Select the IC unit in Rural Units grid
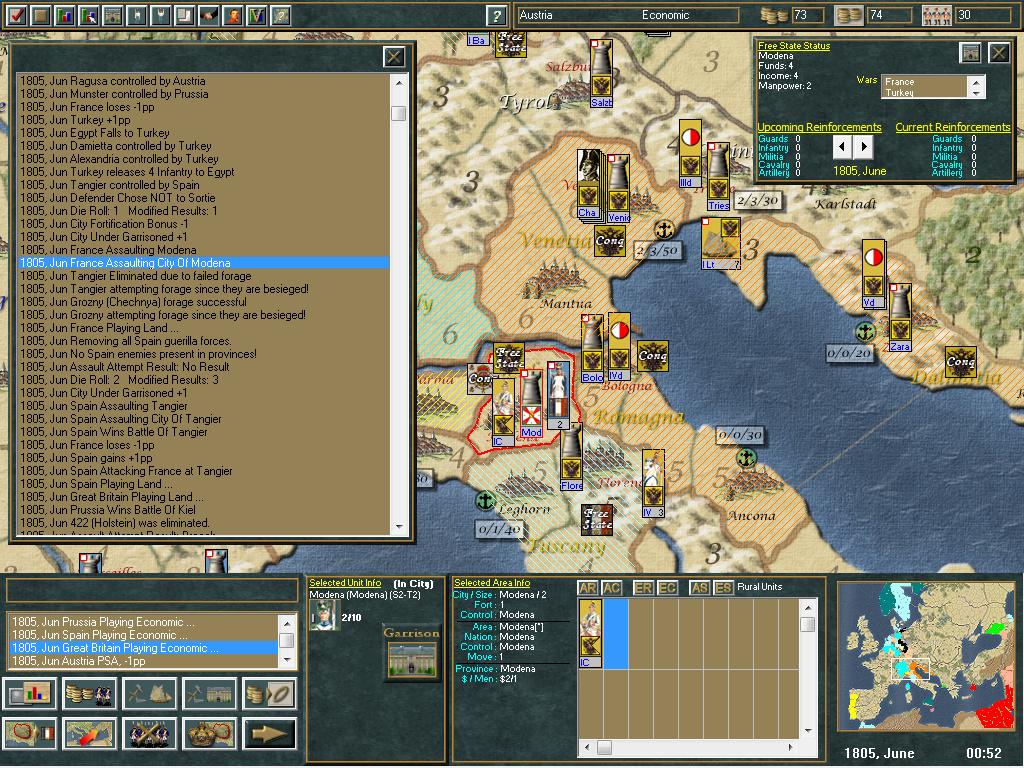1024x768 pixels. tap(590, 633)
